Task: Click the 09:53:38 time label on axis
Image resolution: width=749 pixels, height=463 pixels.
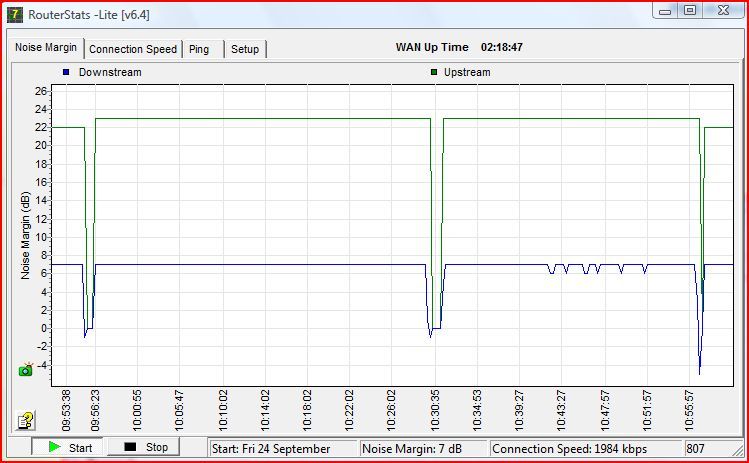Action: coord(67,410)
